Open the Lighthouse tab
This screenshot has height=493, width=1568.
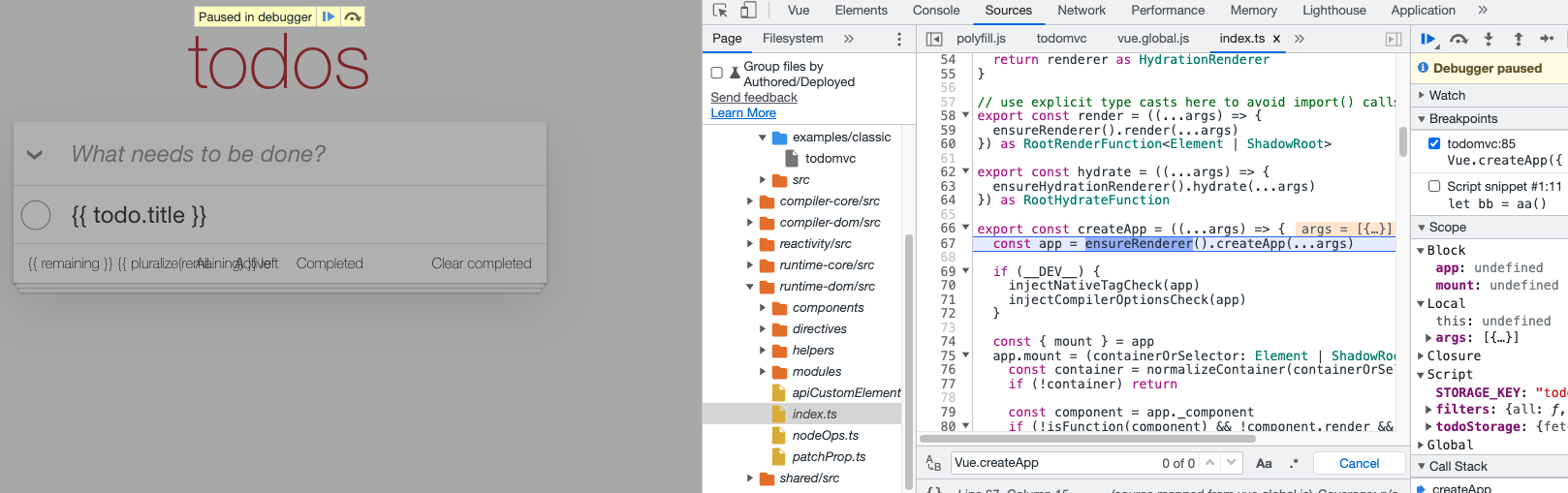(1334, 11)
